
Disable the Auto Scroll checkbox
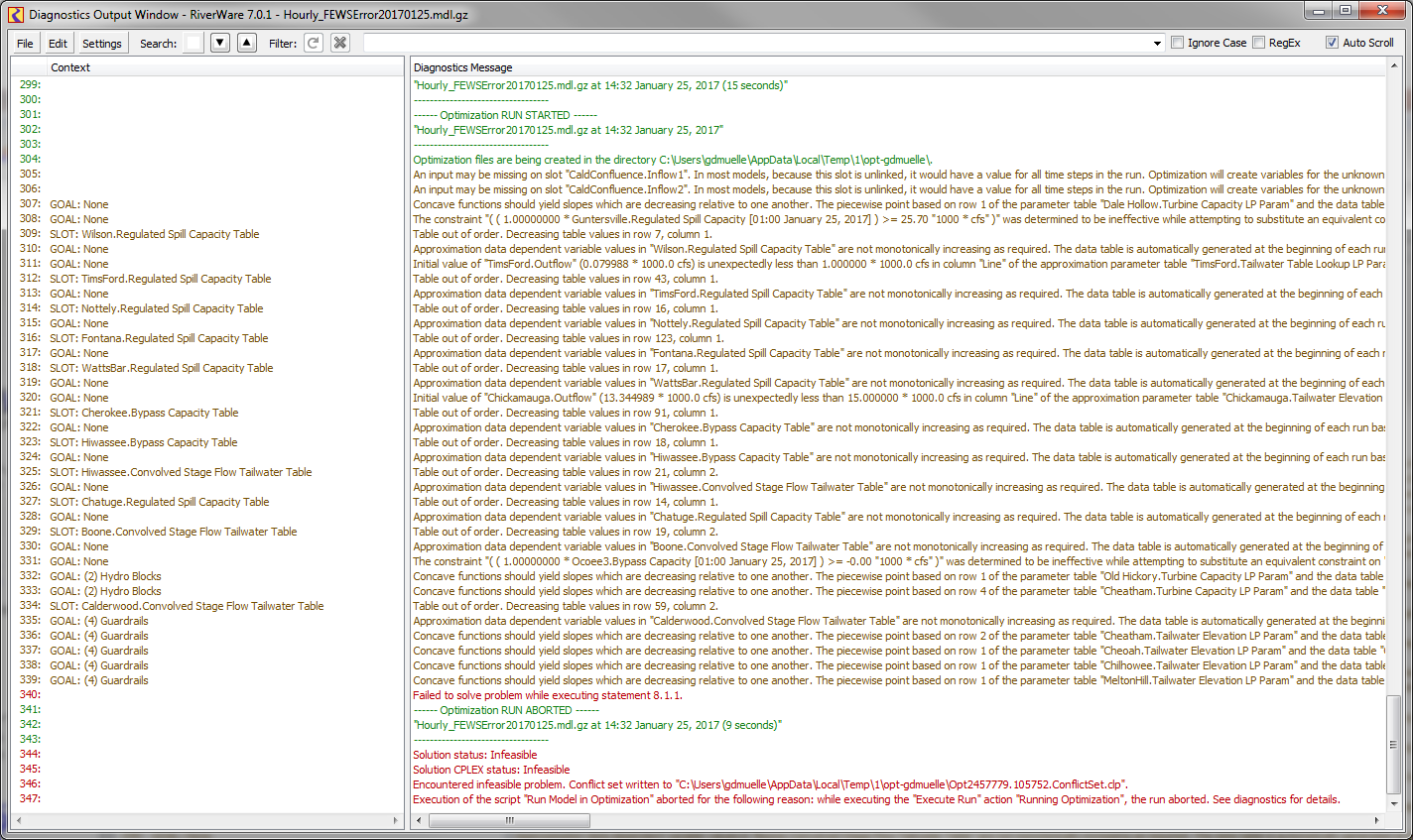[1333, 43]
